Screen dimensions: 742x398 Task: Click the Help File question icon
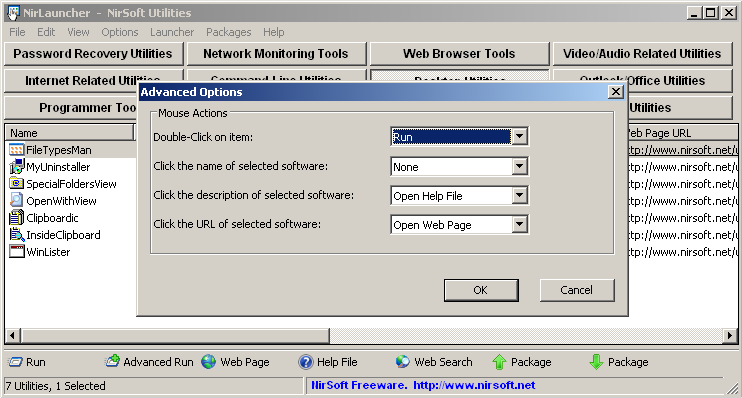tap(306, 362)
